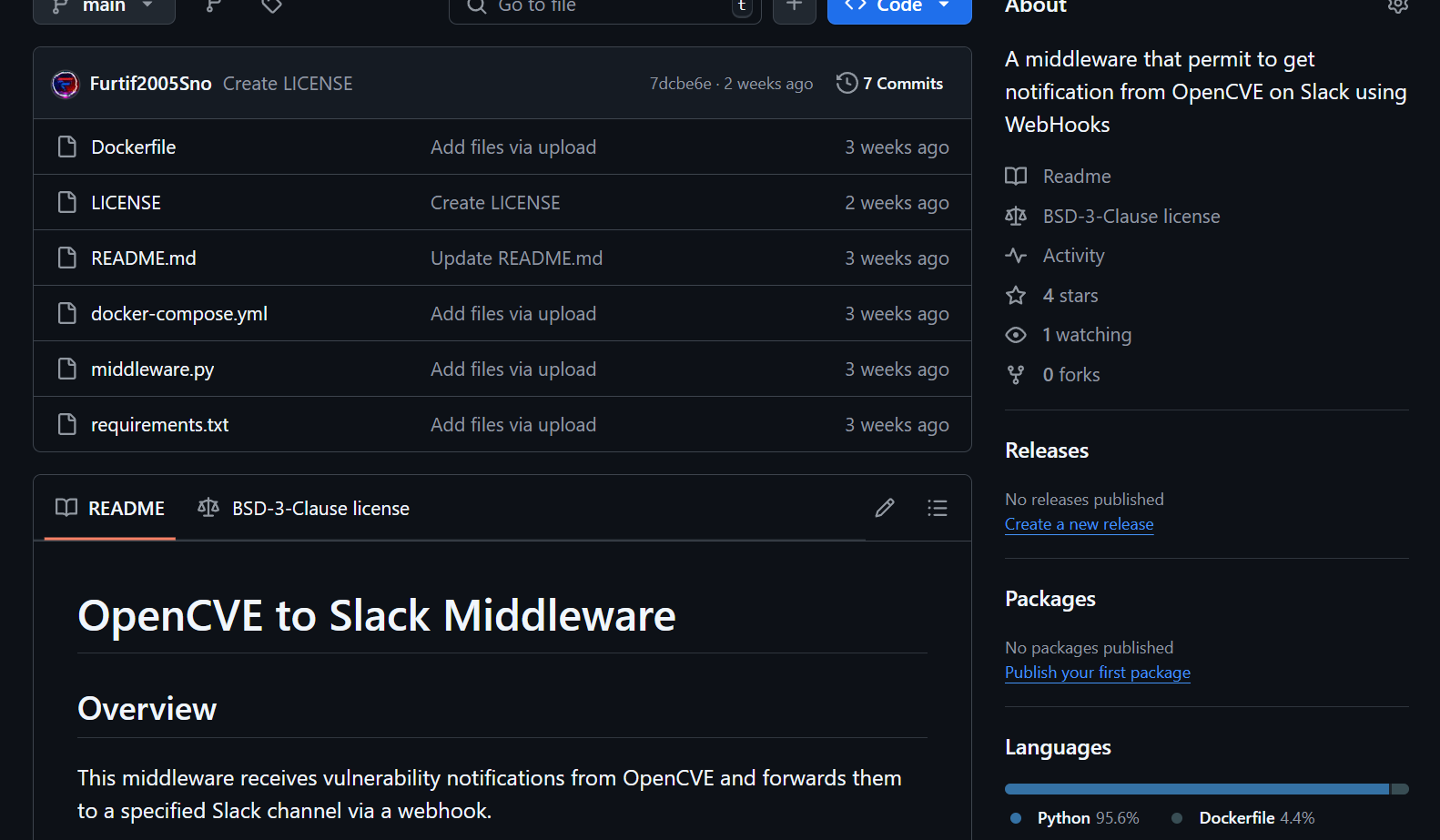Click file icon beside docker-compose.yml
This screenshot has height=840, width=1440.
66,313
